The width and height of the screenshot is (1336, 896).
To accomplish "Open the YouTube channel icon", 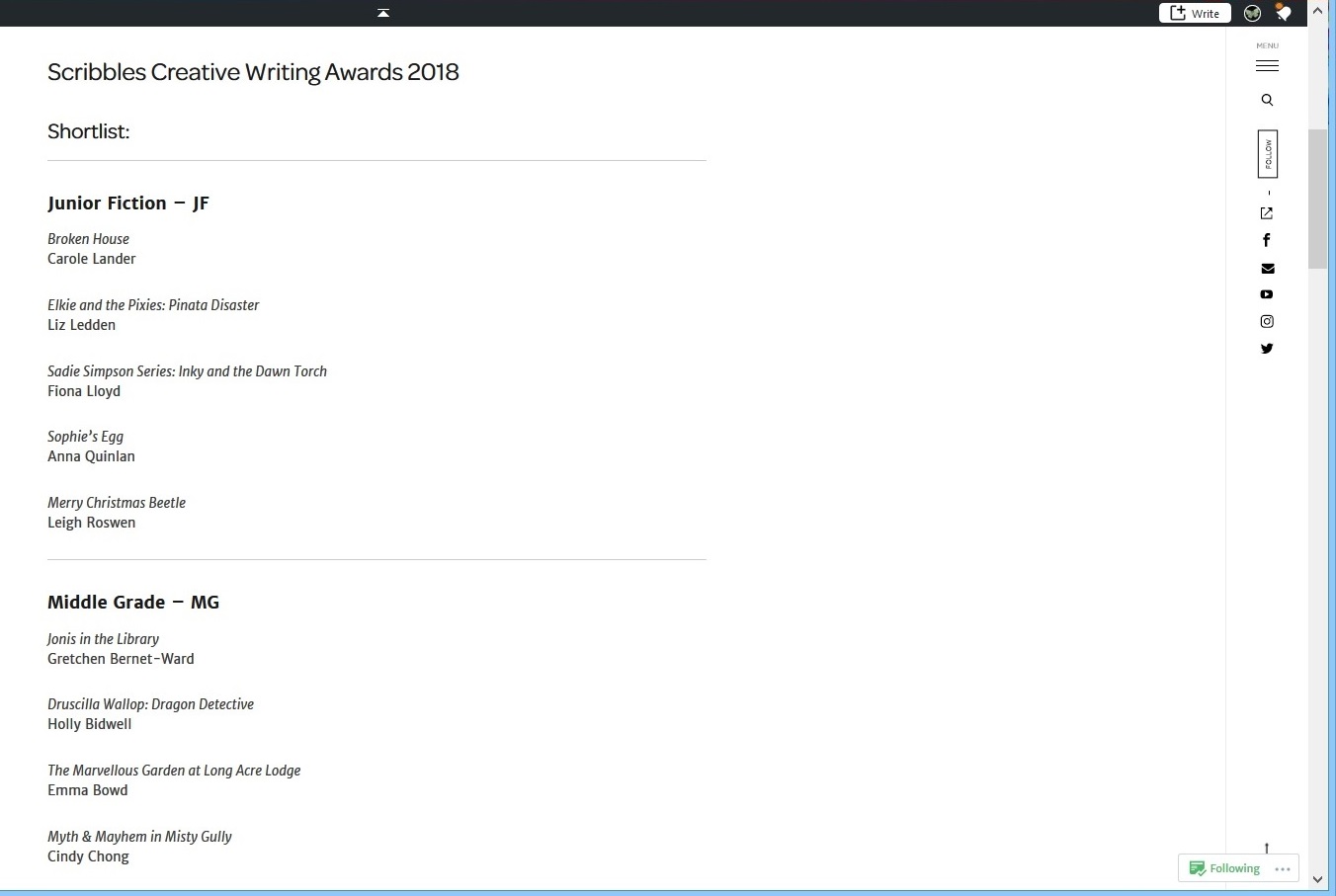I will click(x=1267, y=293).
